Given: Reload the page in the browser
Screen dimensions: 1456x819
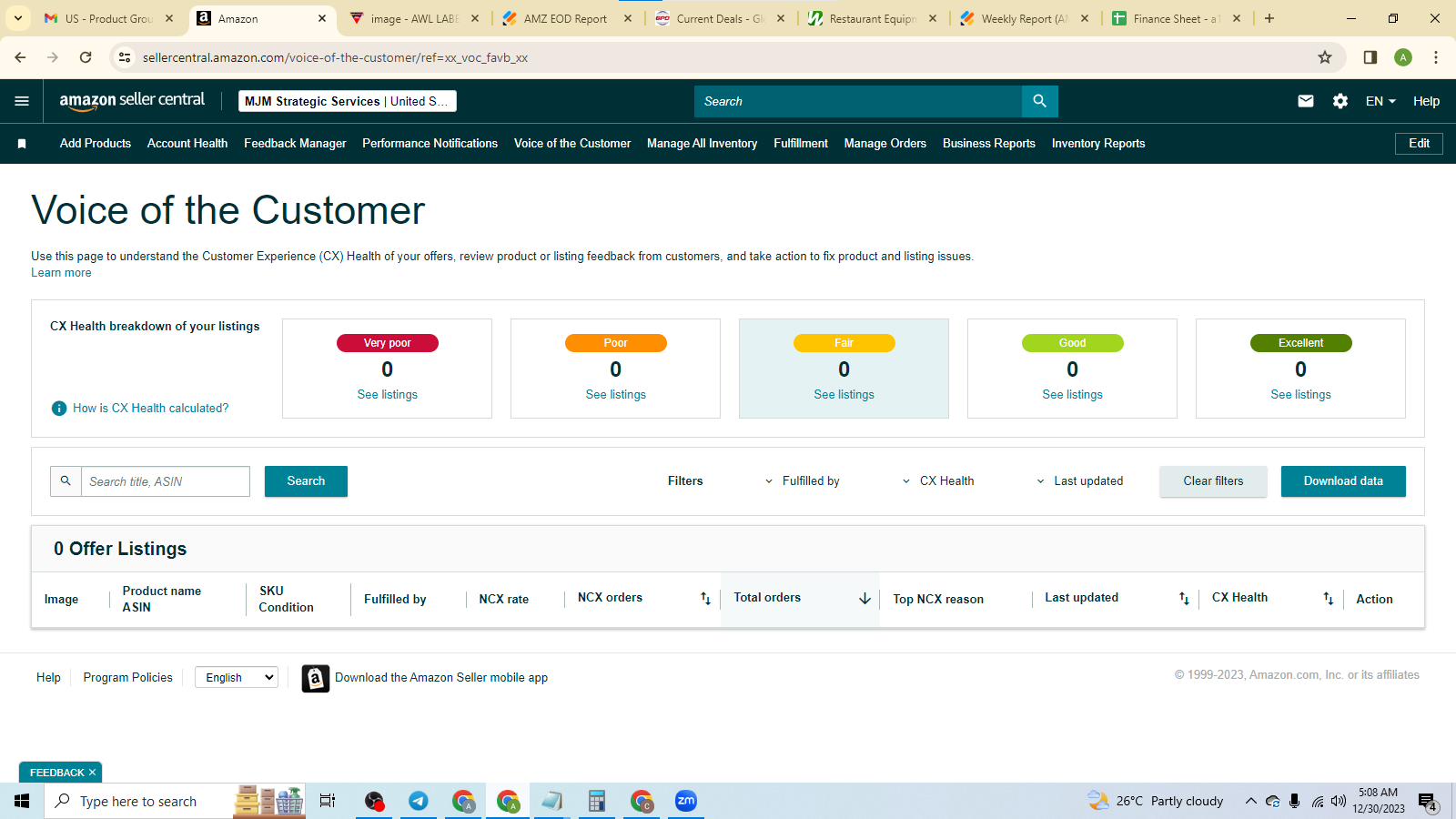Looking at the screenshot, I should pyautogui.click(x=86, y=57).
